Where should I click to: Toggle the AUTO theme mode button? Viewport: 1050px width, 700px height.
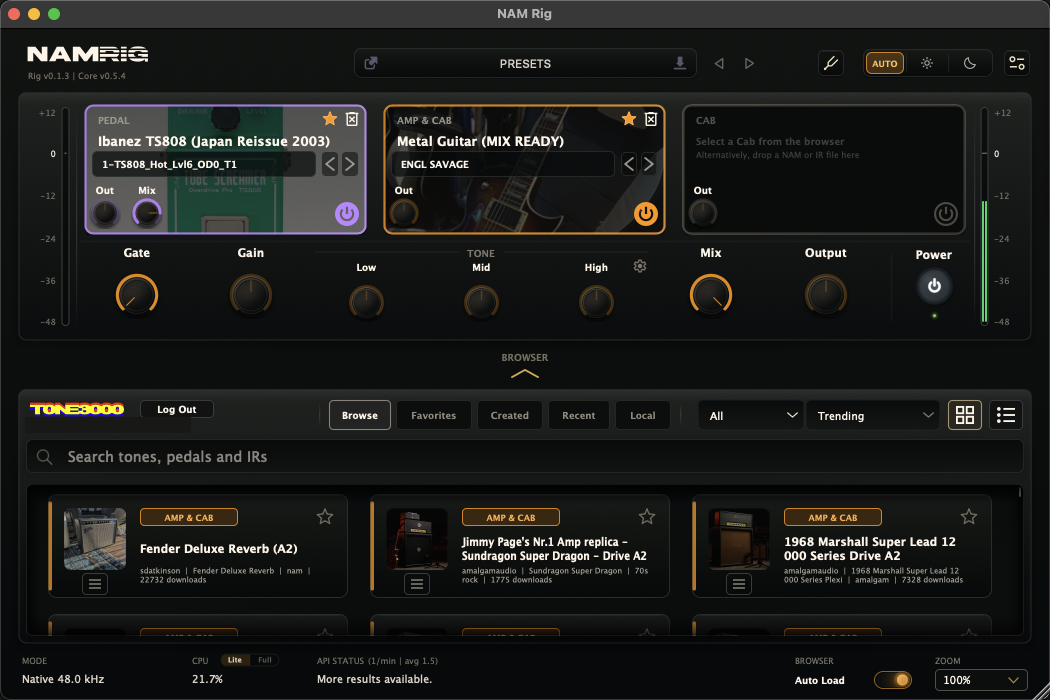tap(885, 64)
